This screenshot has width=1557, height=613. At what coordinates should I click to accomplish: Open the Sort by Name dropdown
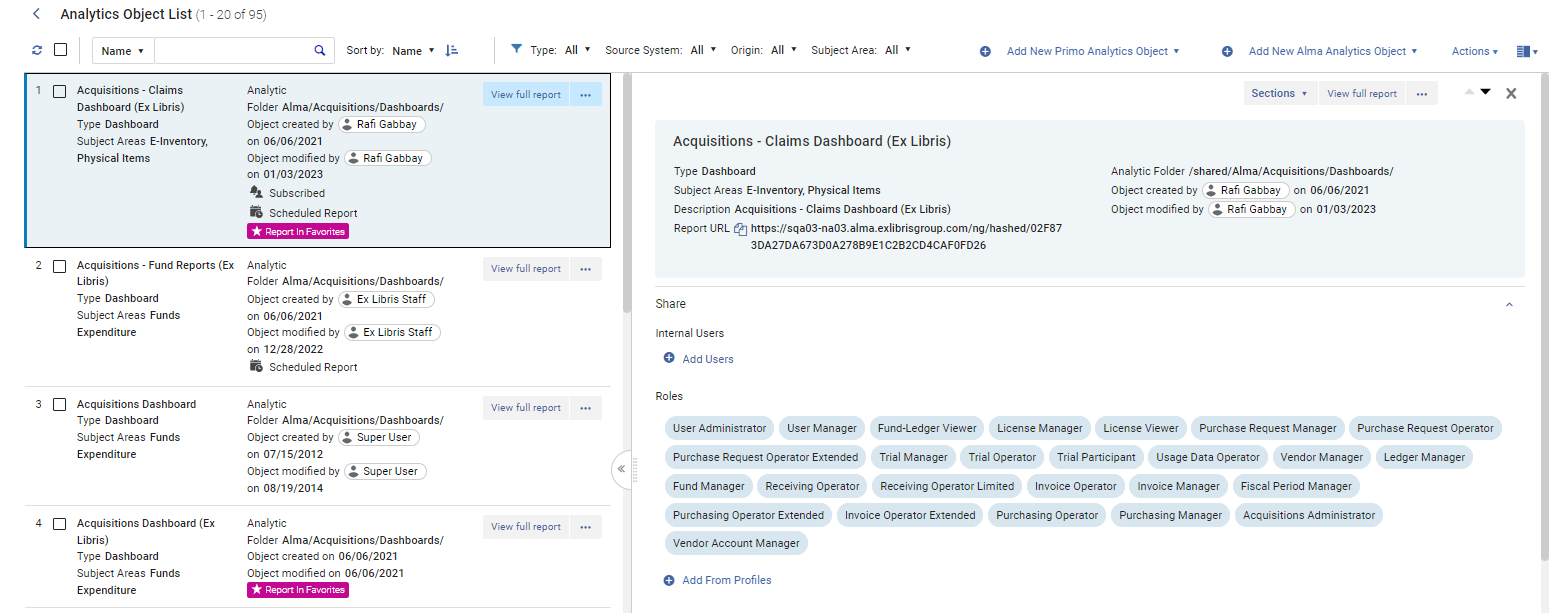pos(413,50)
